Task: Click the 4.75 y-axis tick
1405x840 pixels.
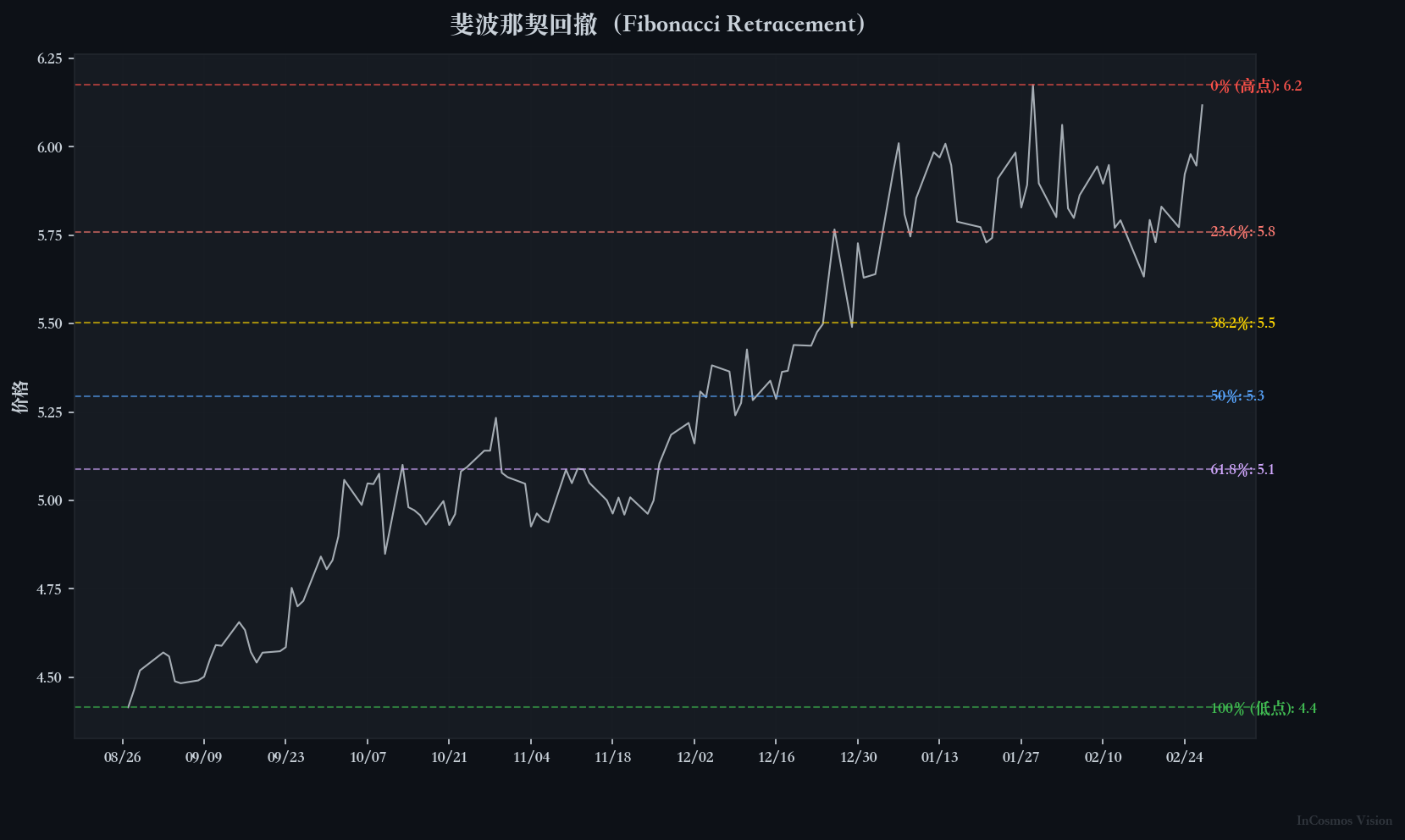Action: [x=50, y=589]
